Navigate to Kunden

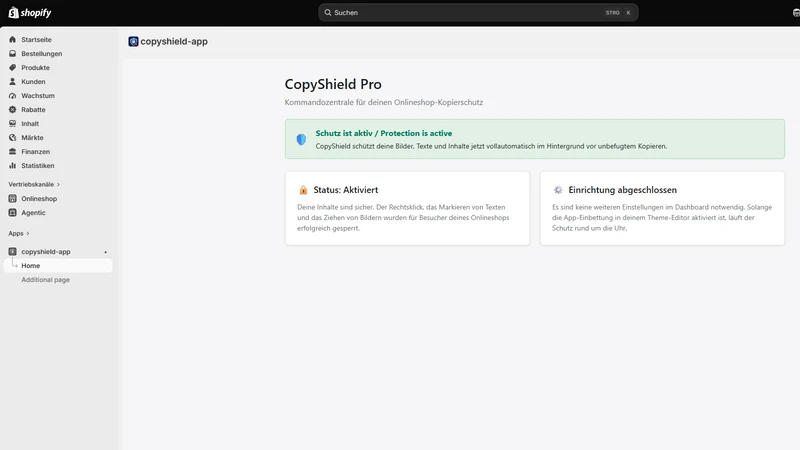coord(33,82)
